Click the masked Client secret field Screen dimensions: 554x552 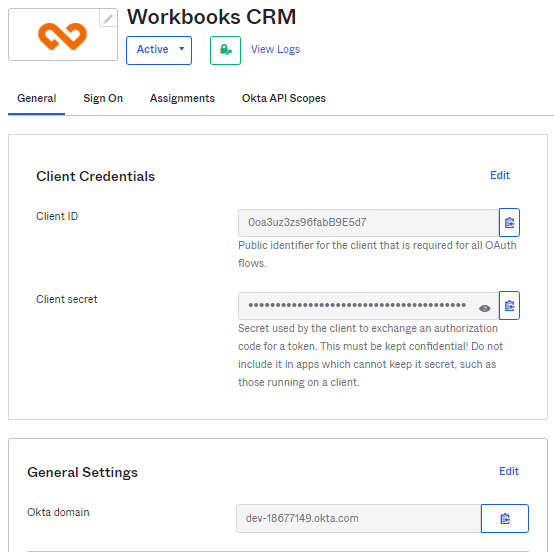368,306
